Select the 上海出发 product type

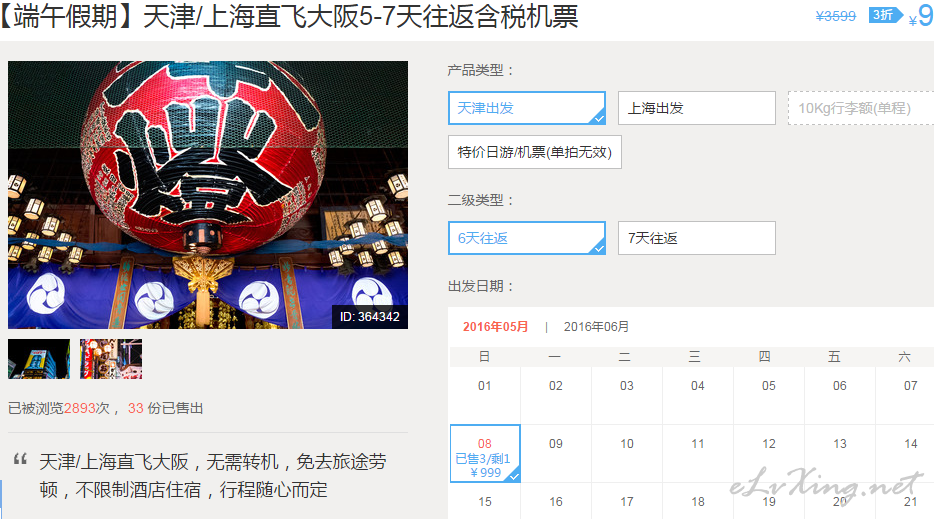click(696, 108)
